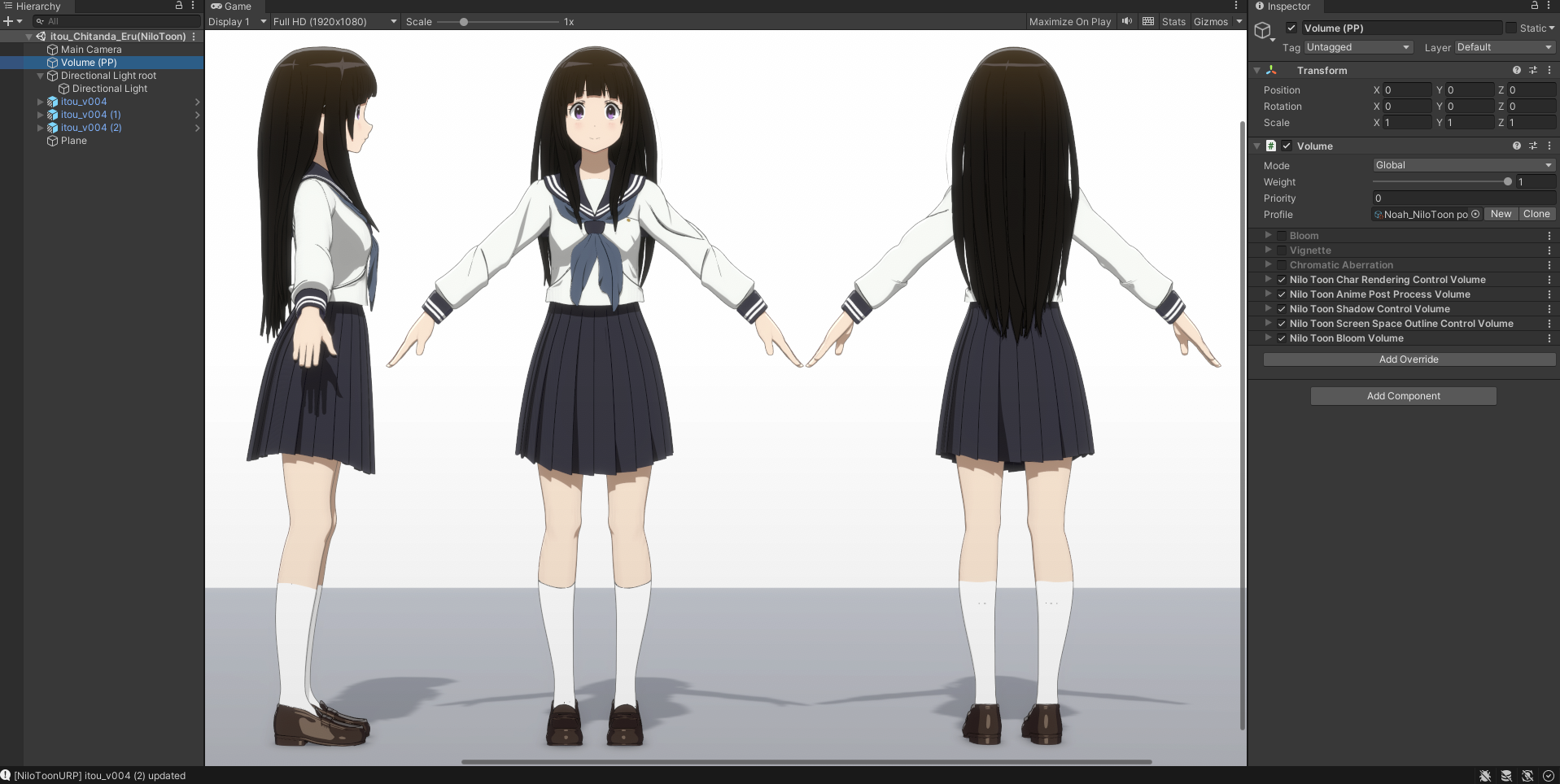Select Main Camera in the Hierarchy
Viewport: 1560px width, 784px height.
[90, 50]
